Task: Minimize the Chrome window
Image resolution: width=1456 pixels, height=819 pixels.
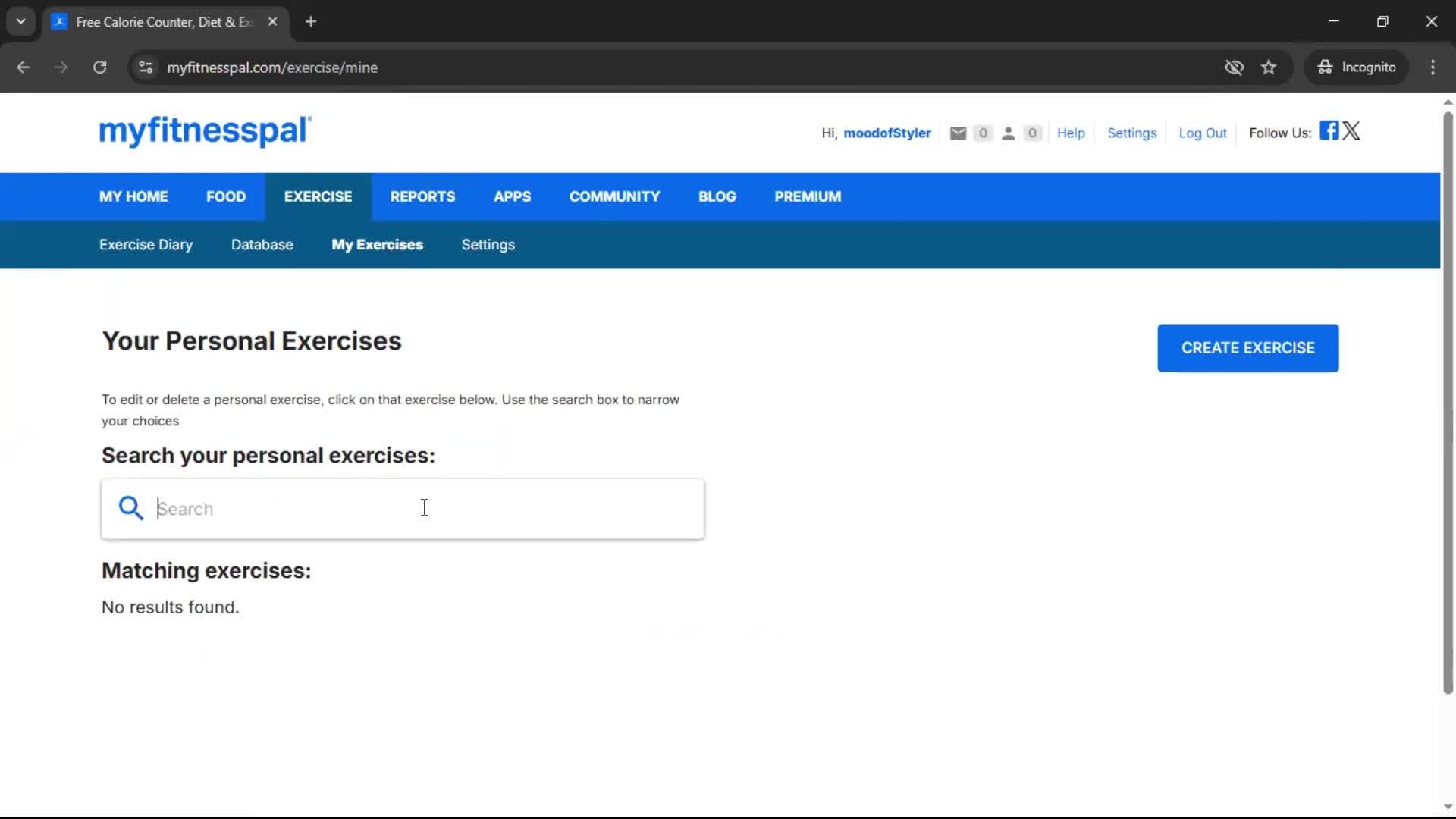Action: pyautogui.click(x=1333, y=21)
